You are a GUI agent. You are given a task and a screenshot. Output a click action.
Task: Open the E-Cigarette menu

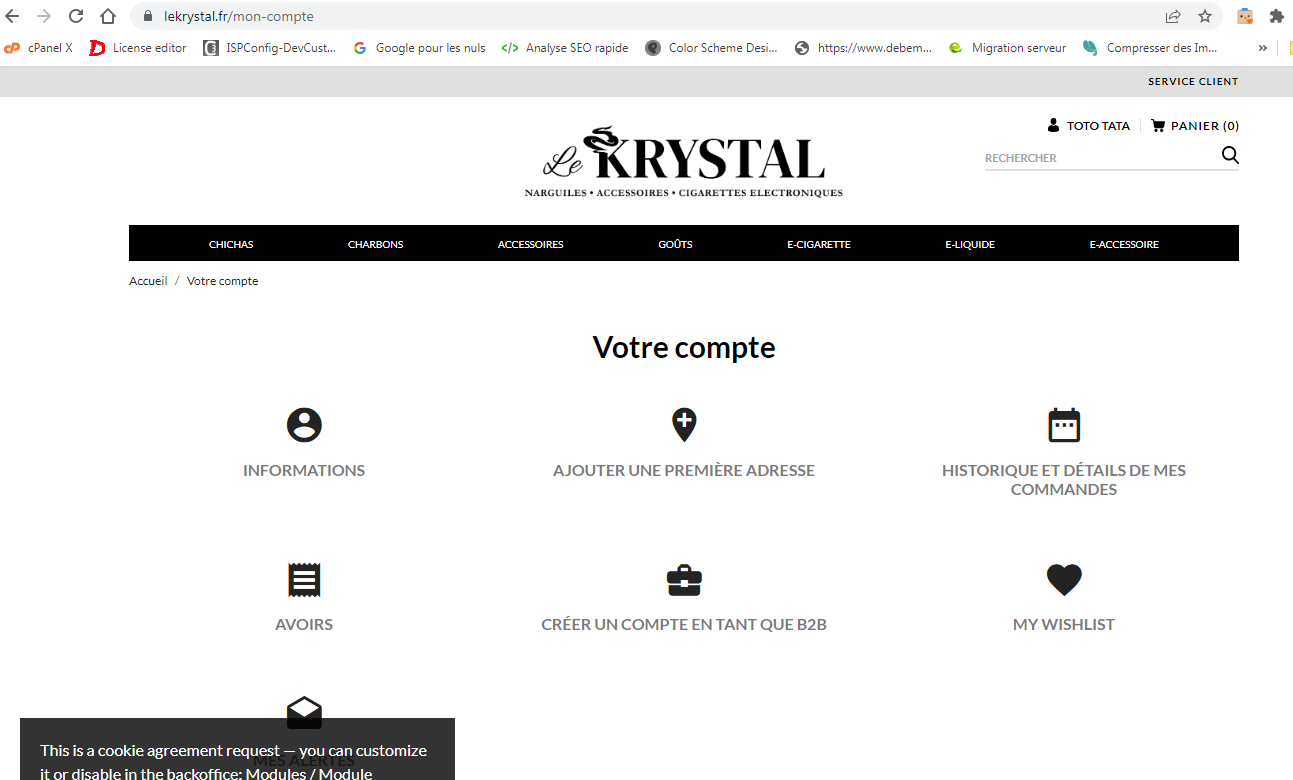tap(819, 244)
